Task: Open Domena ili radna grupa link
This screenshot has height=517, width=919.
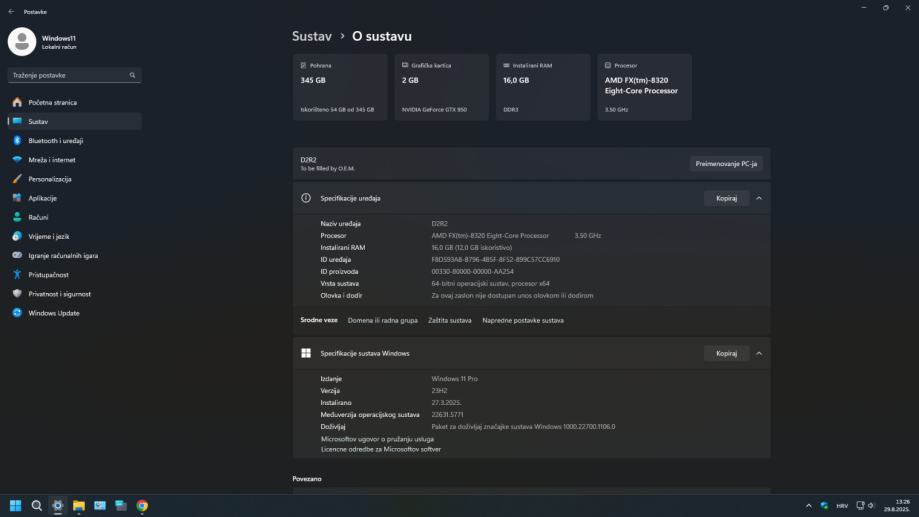Action: coord(383,321)
